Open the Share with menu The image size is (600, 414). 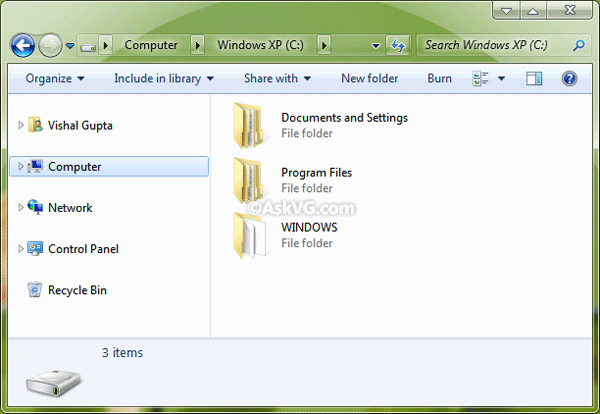277,78
